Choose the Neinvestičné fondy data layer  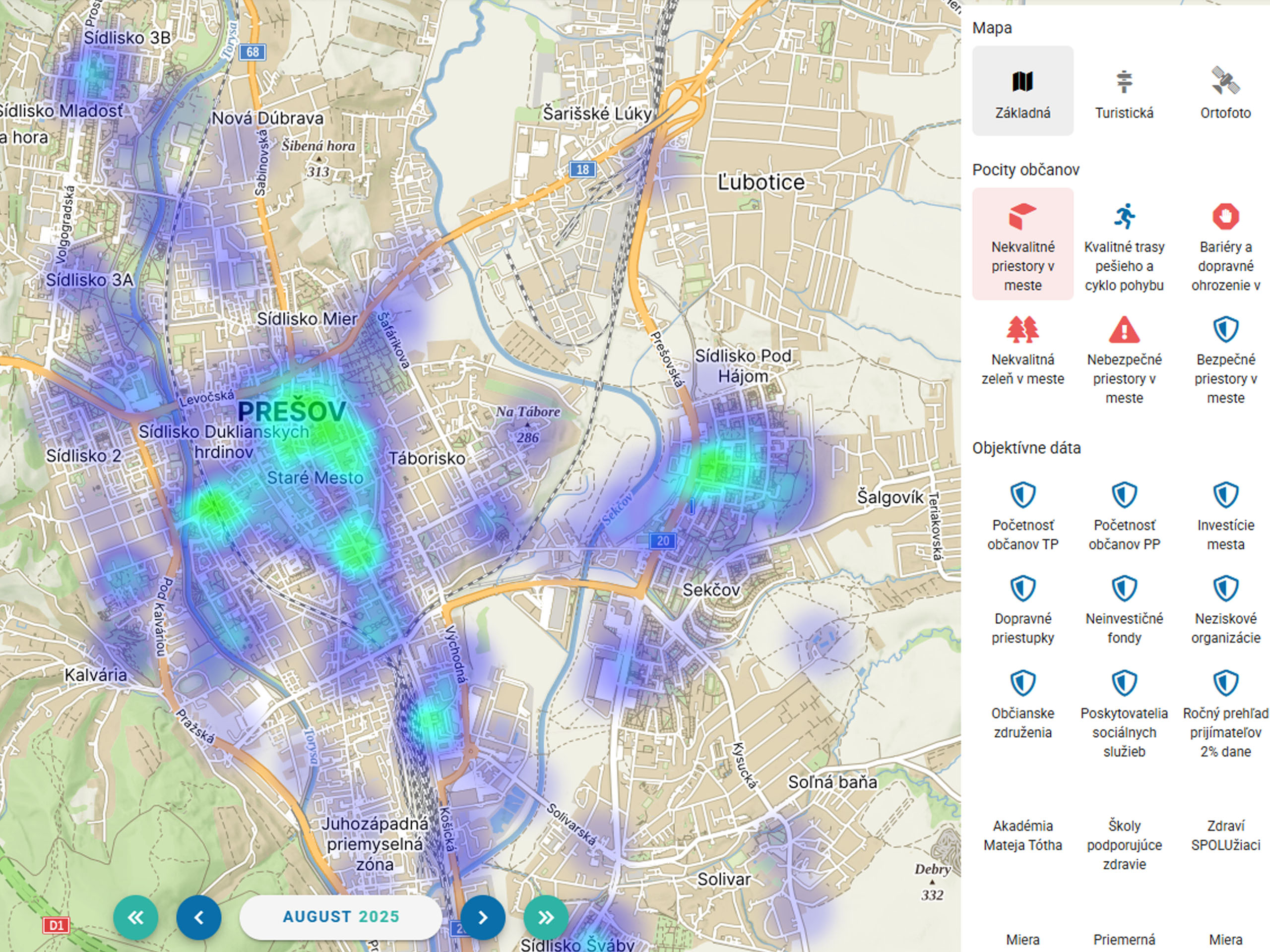[x=1124, y=610]
